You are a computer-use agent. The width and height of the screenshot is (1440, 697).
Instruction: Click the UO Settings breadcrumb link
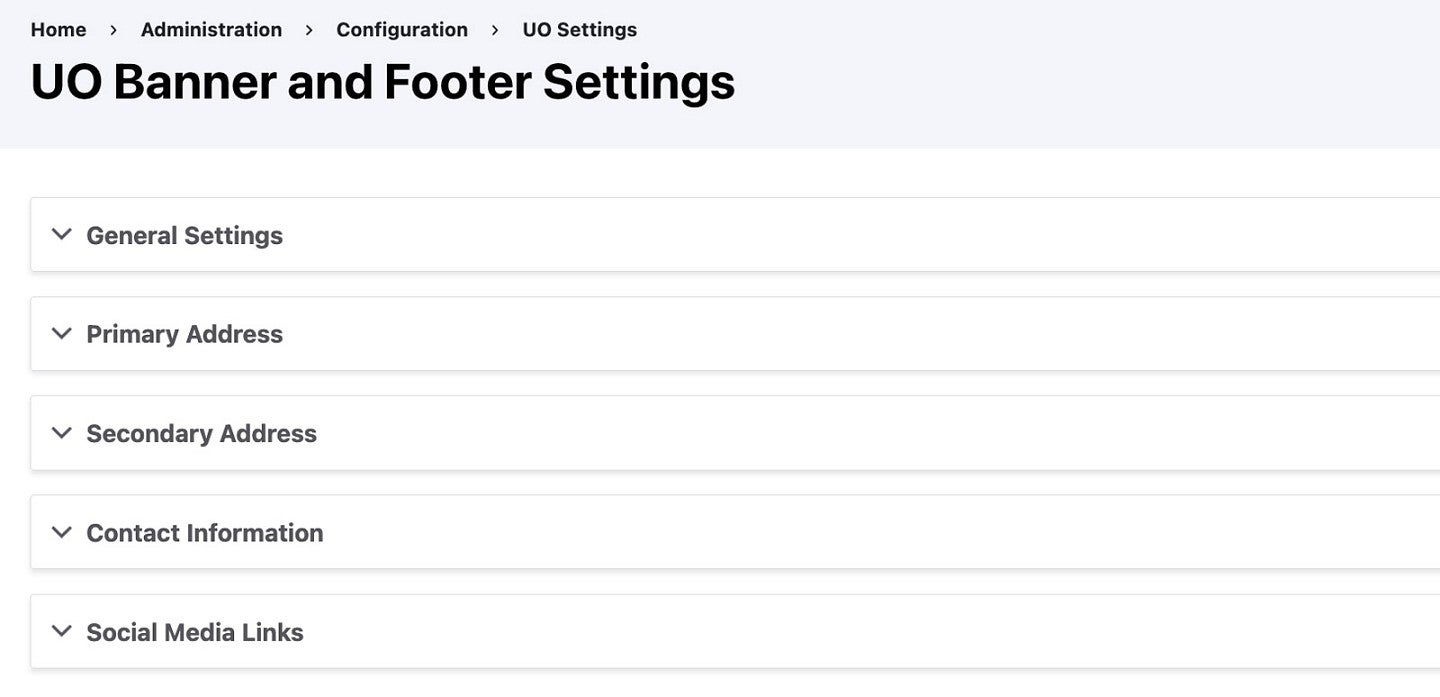(579, 30)
